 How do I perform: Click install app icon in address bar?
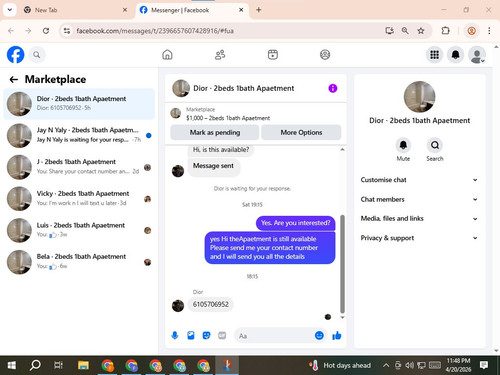(x=389, y=31)
